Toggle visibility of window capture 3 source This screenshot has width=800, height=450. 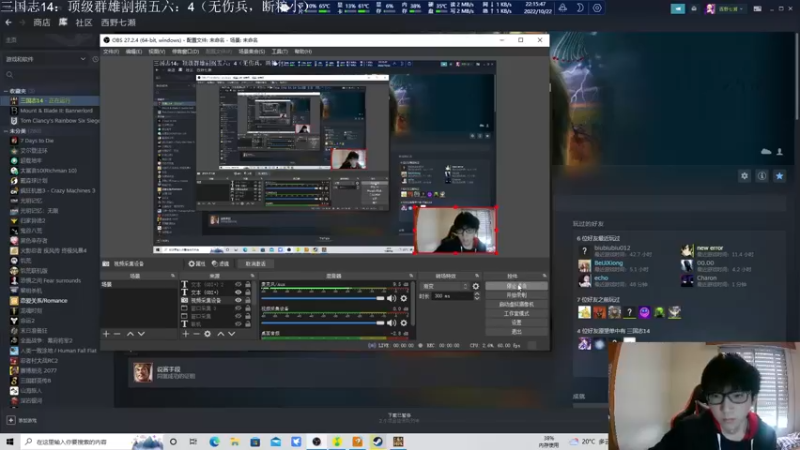coord(238,308)
